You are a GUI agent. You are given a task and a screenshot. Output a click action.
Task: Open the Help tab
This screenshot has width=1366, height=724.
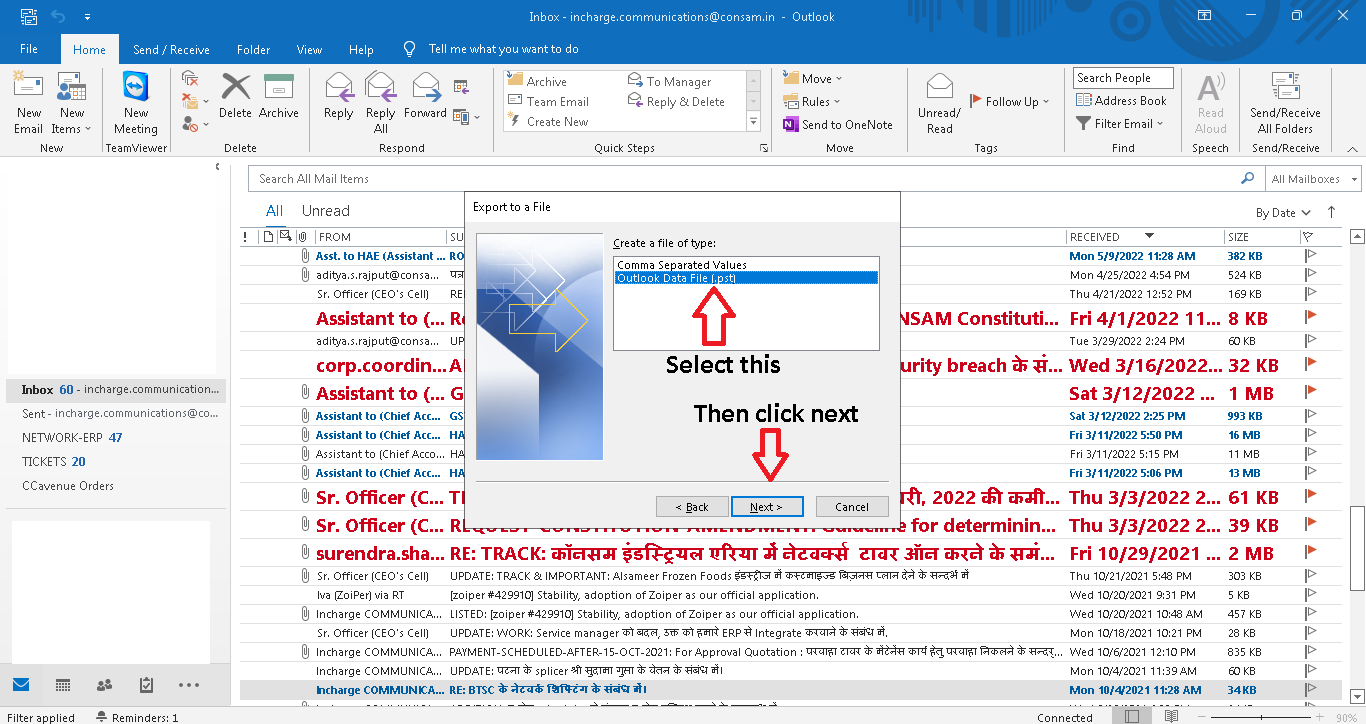361,49
